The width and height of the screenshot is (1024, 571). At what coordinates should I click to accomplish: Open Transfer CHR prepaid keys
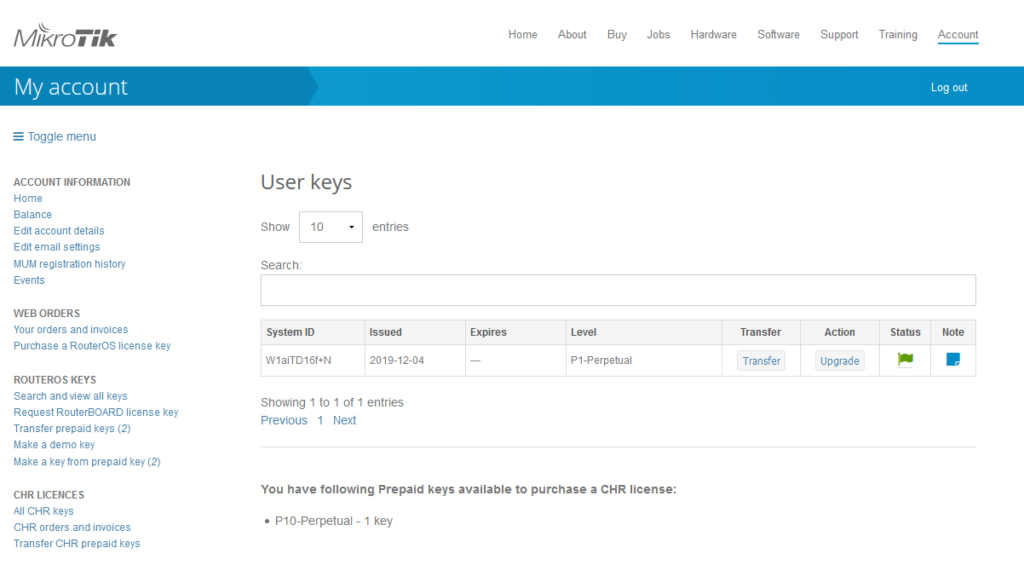(76, 544)
